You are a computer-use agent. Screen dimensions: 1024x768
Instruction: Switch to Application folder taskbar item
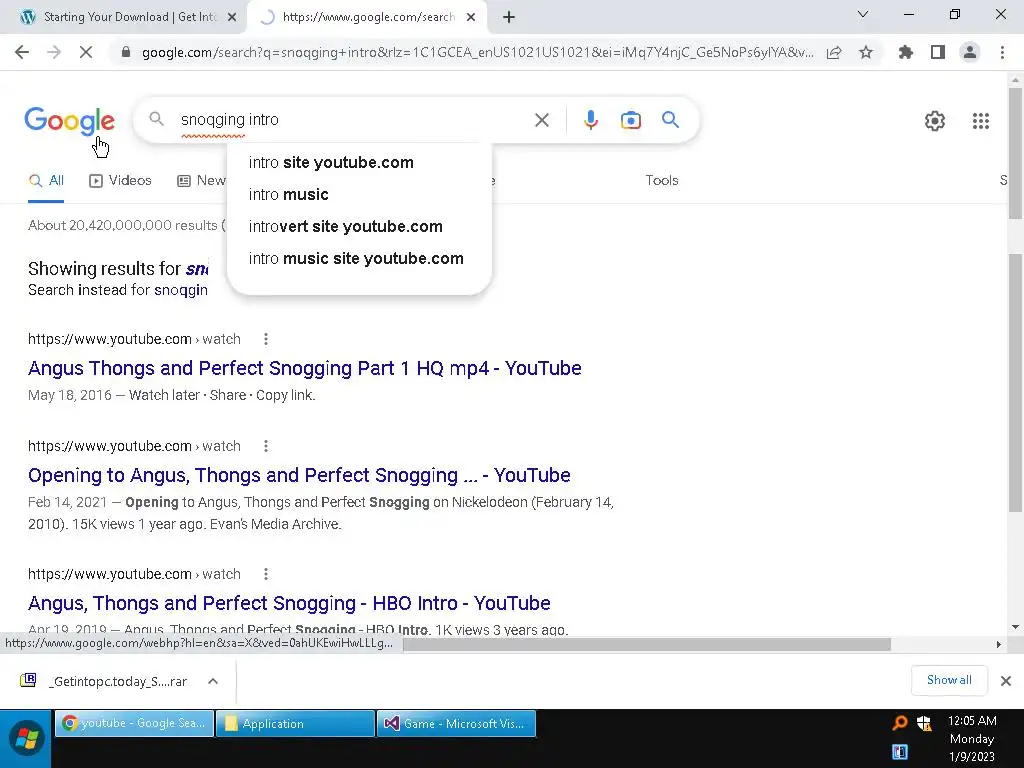(x=295, y=724)
